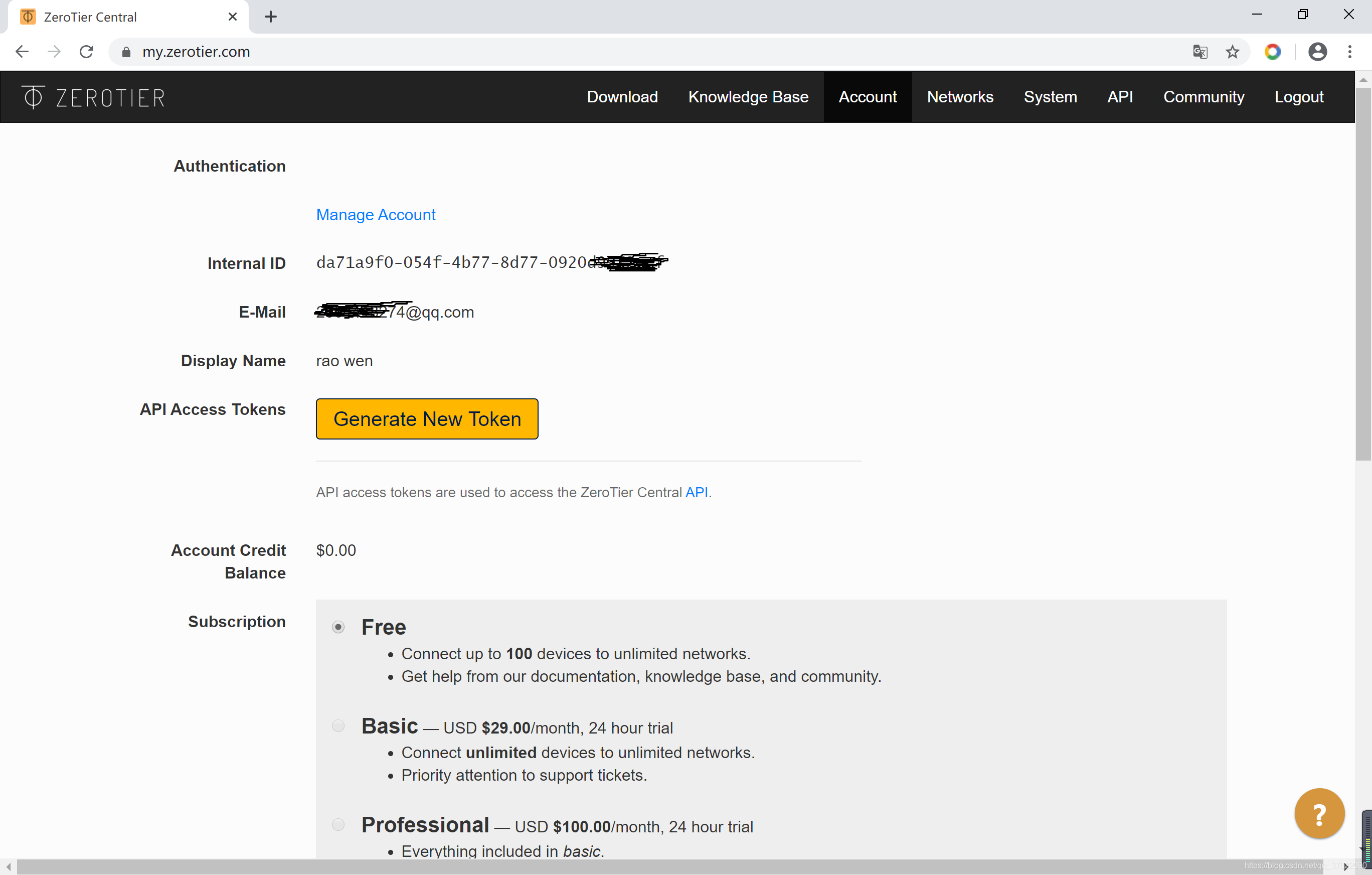Click the 'Free' plan heading
This screenshot has width=1372, height=875.
pyautogui.click(x=384, y=627)
